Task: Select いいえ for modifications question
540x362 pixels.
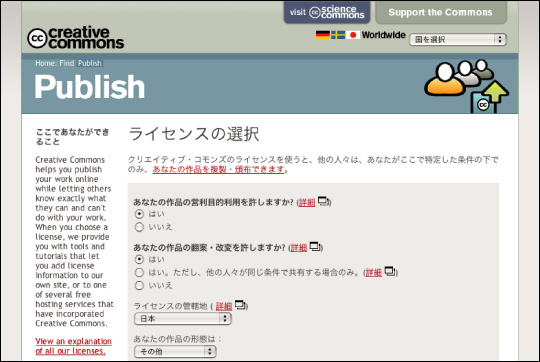Action: (139, 286)
